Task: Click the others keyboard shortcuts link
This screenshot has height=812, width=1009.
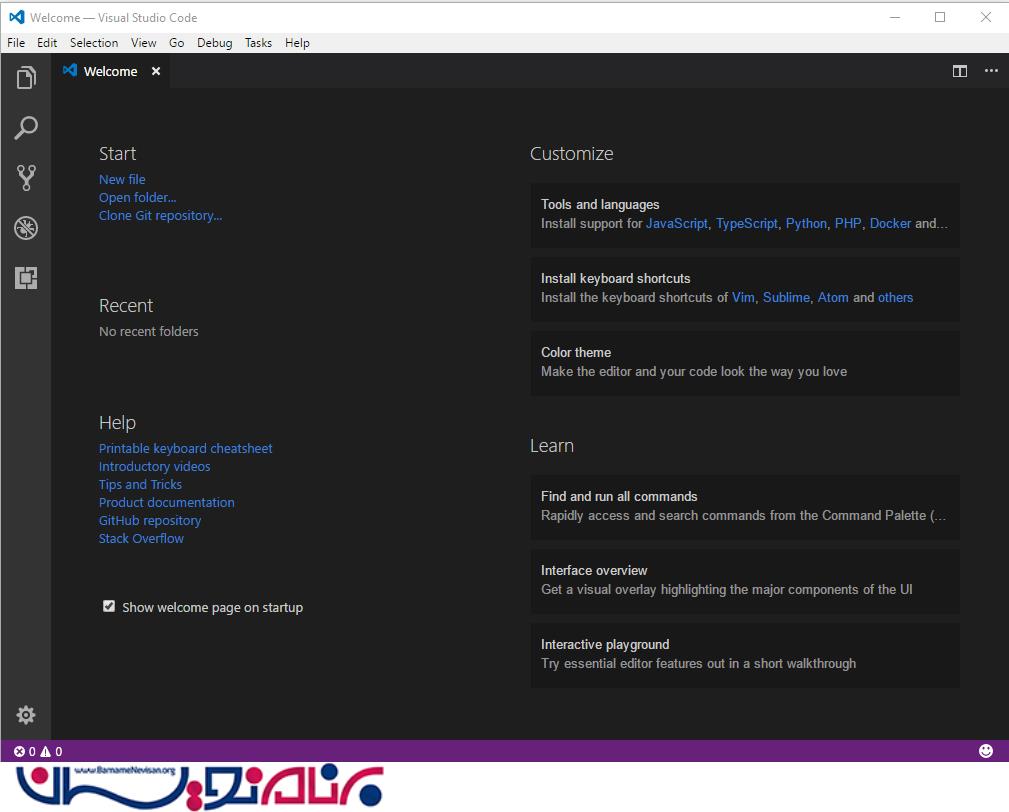Action: pyautogui.click(x=895, y=297)
